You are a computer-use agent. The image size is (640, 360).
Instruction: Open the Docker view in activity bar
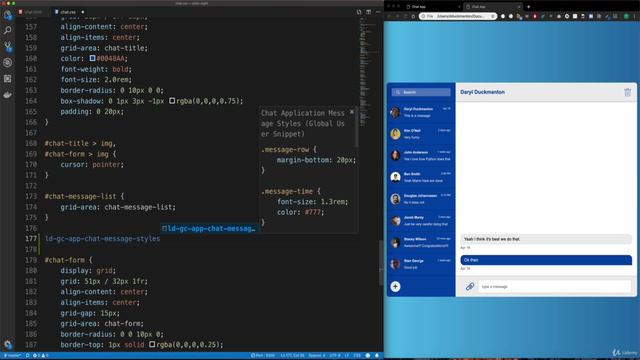(7, 95)
